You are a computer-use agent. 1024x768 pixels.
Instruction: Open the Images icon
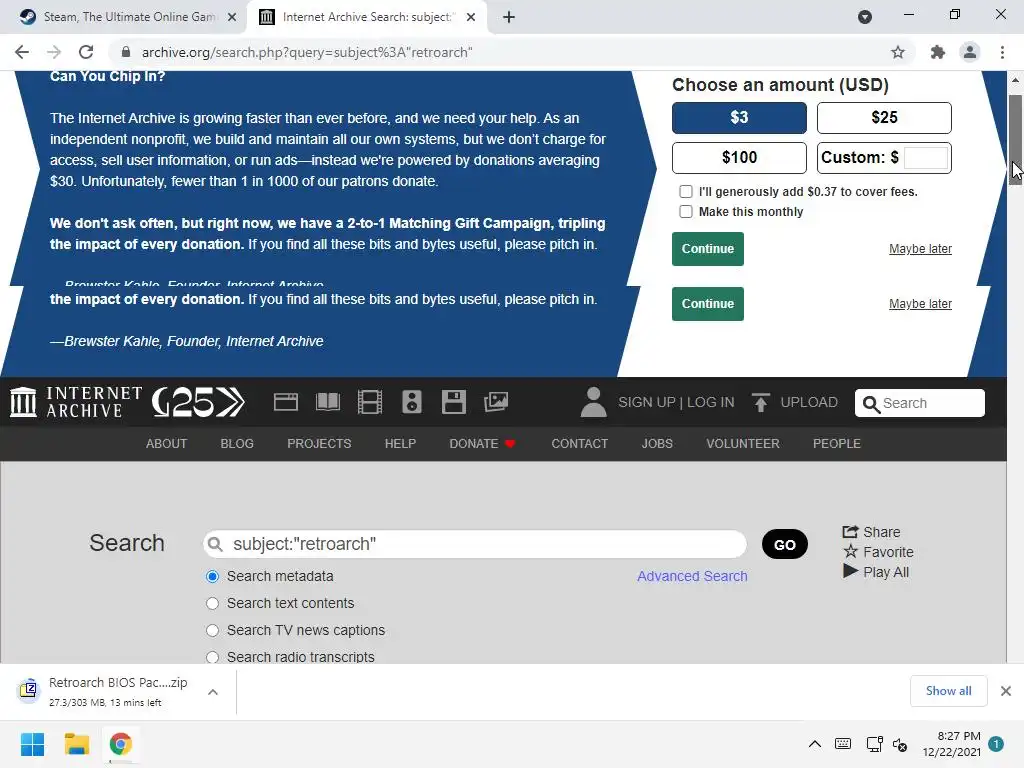pyautogui.click(x=496, y=402)
